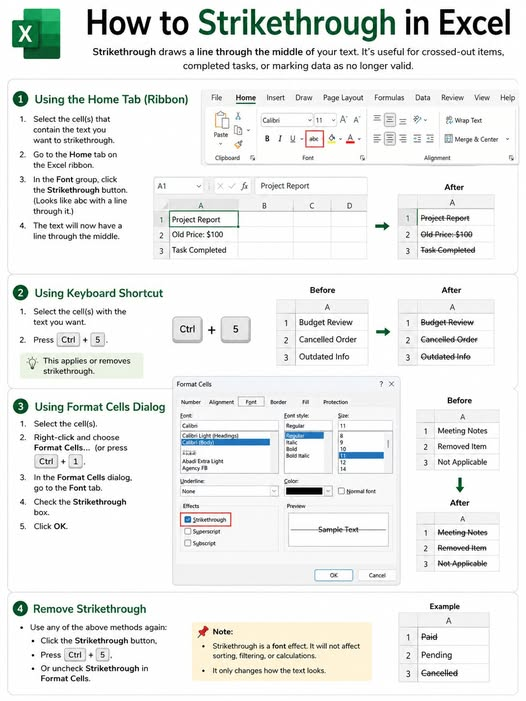Click the Copy icon in Clipboard group
The width and height of the screenshot is (526, 701).
tap(238, 130)
